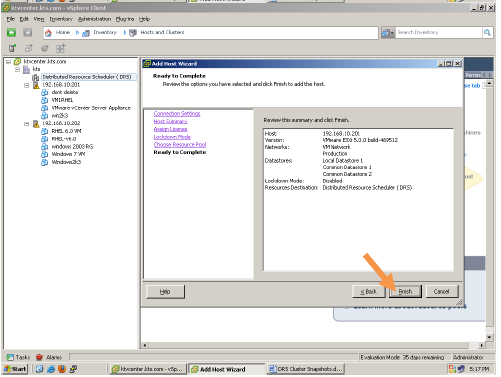This screenshot has height=377, width=501.
Task: Collapse the kts datacenter node
Action: point(18,70)
